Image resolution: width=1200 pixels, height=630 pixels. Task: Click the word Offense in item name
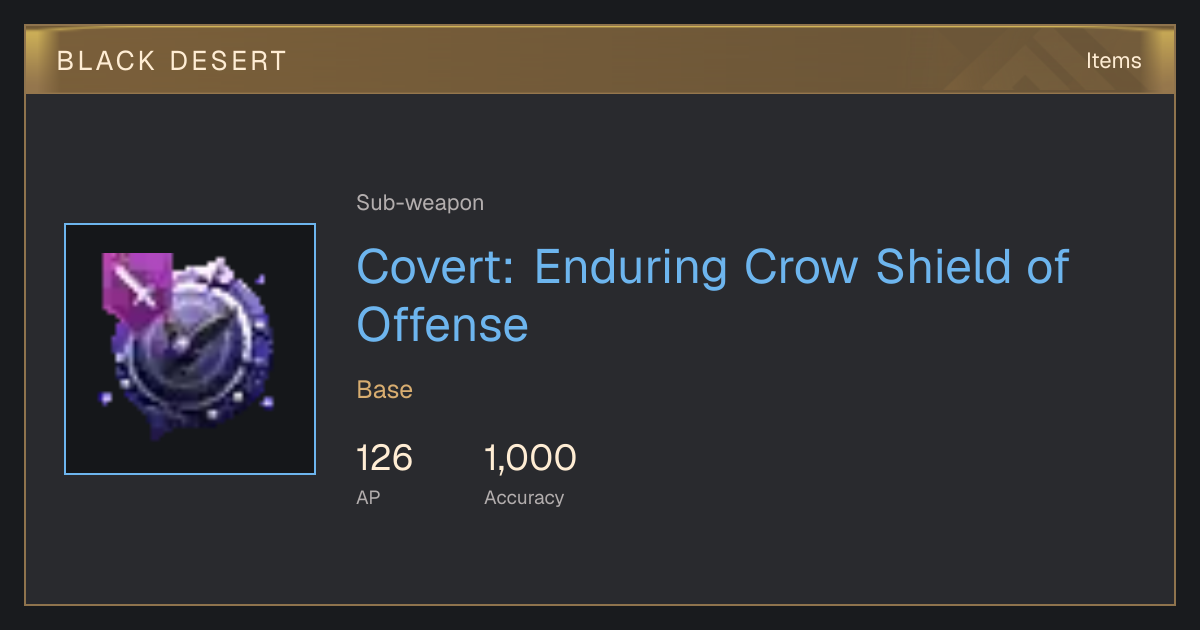(443, 324)
